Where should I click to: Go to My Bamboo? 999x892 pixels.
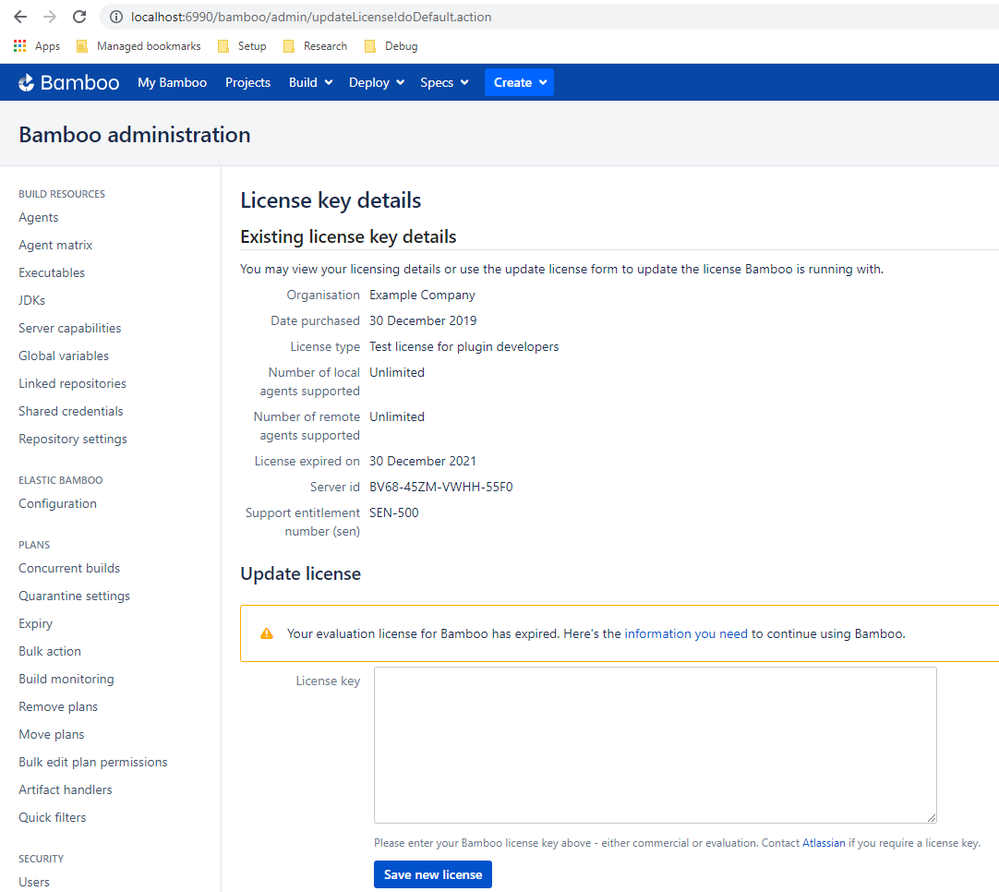(172, 83)
